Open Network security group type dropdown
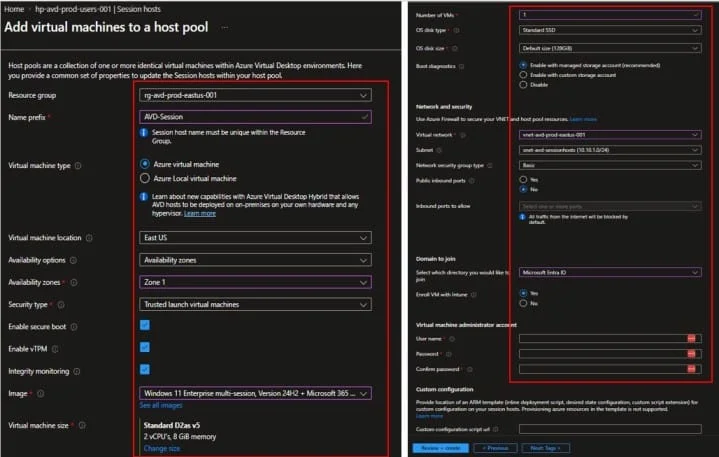This screenshot has height=457, width=719. [610, 165]
